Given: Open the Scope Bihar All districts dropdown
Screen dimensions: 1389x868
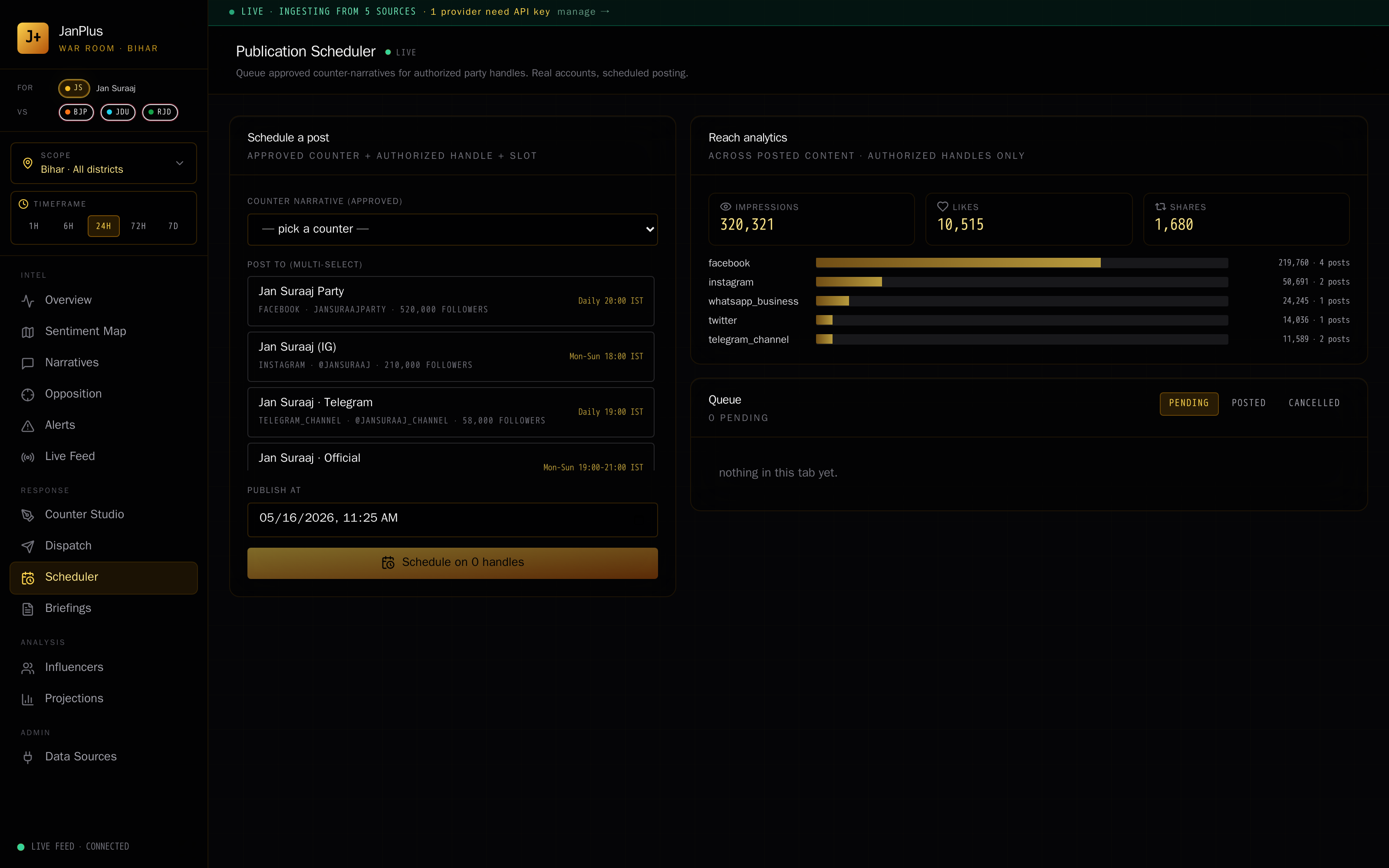Looking at the screenshot, I should tap(104, 163).
